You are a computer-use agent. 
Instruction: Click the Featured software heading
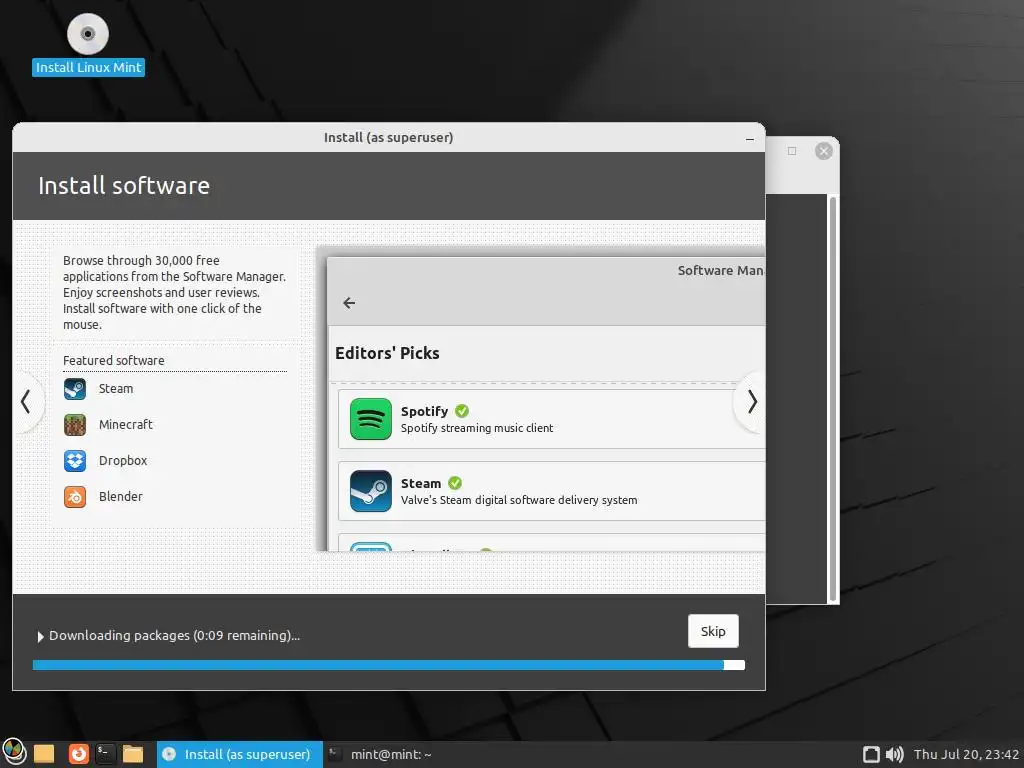point(114,360)
